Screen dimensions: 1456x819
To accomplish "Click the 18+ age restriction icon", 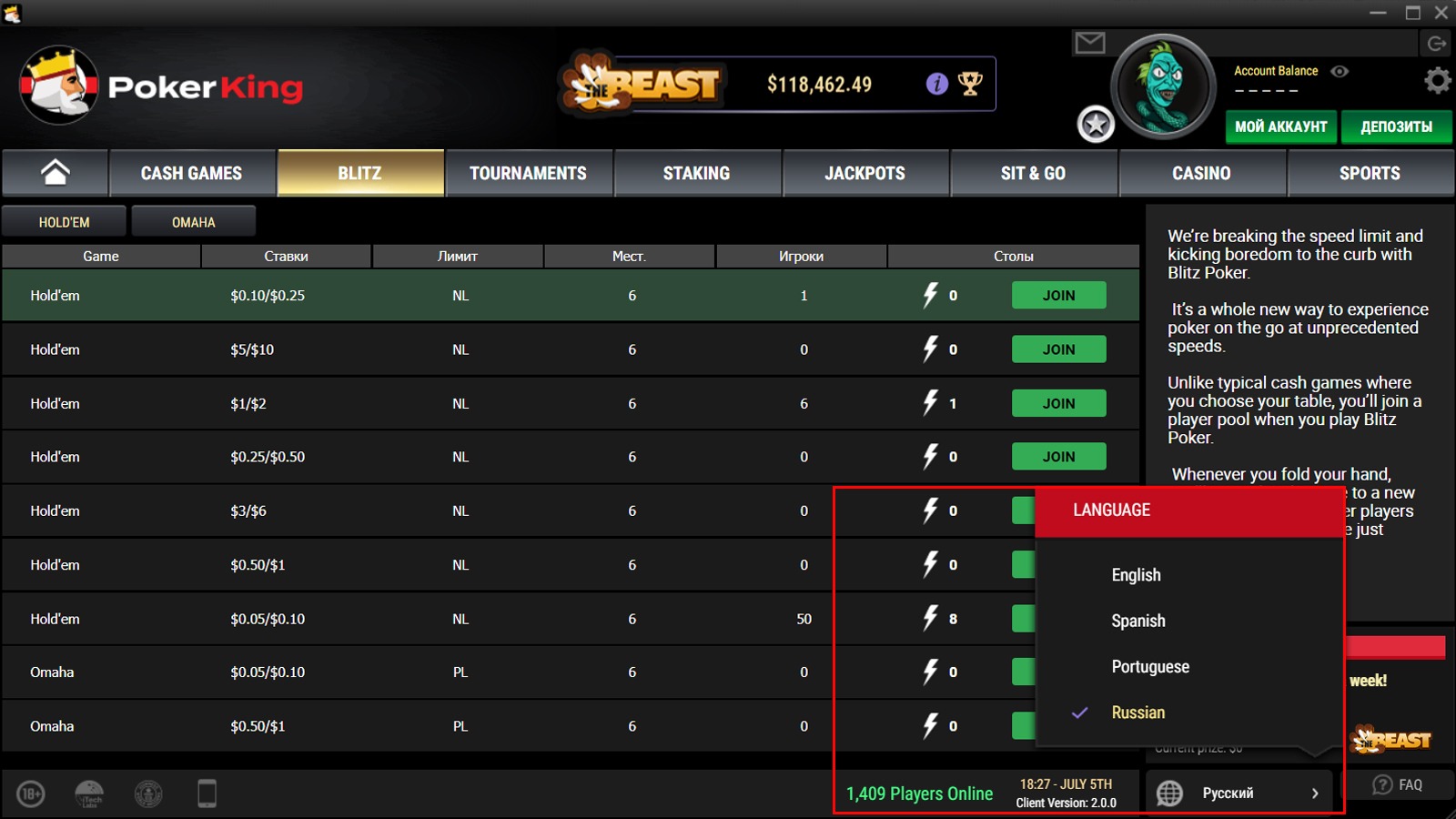I will tap(31, 794).
